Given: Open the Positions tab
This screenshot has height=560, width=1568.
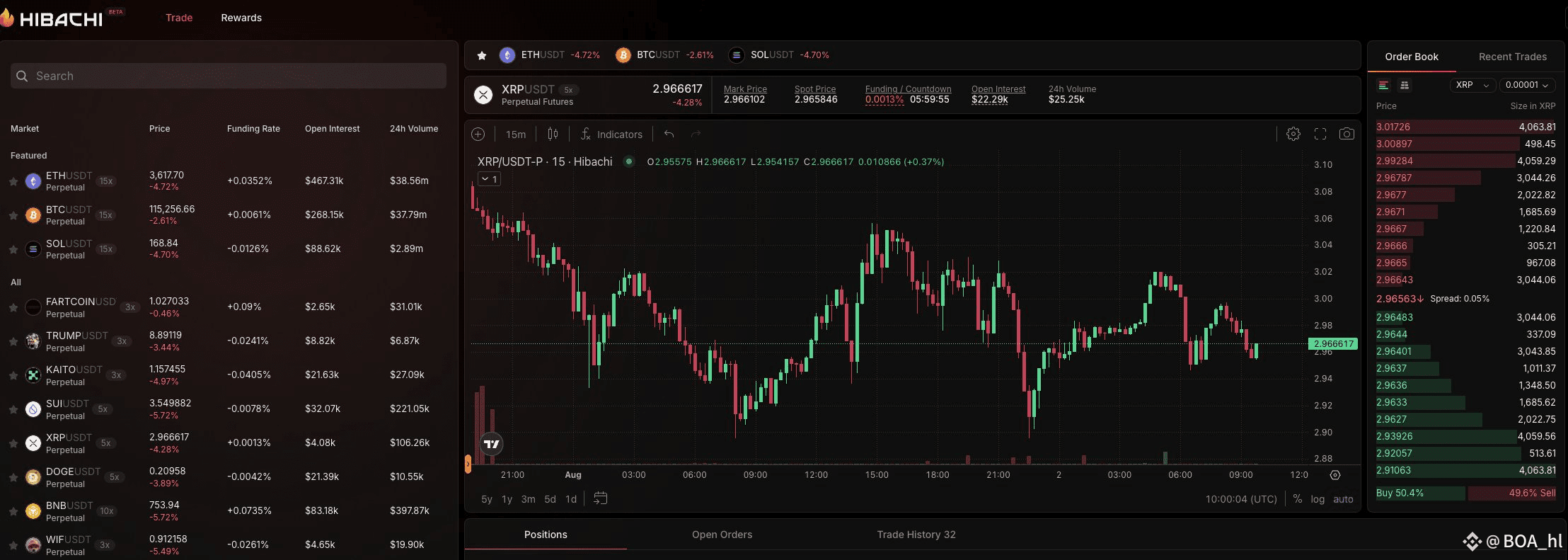Looking at the screenshot, I should click(546, 535).
